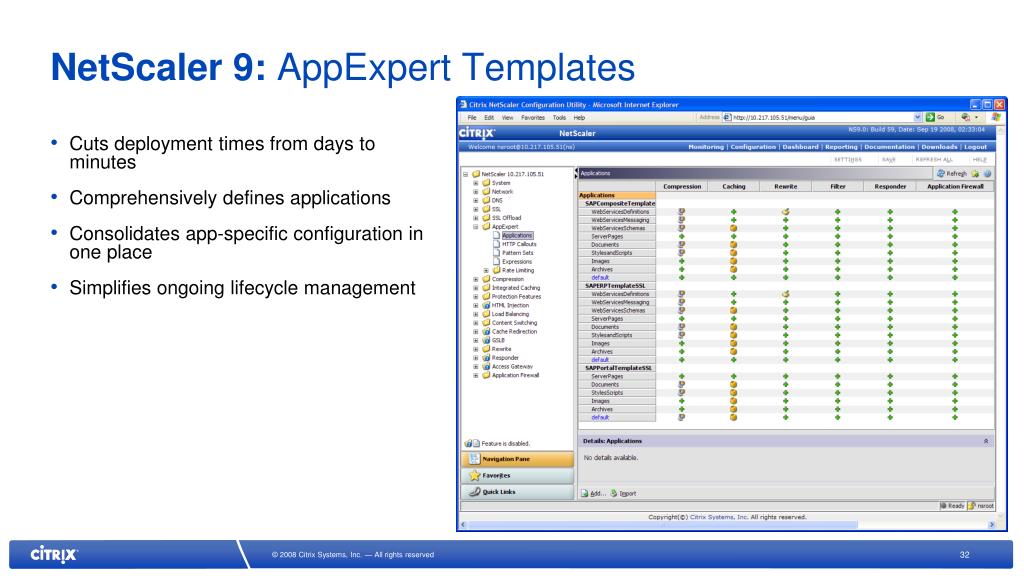
Task: Open the Help menu in IE
Action: coord(579,118)
